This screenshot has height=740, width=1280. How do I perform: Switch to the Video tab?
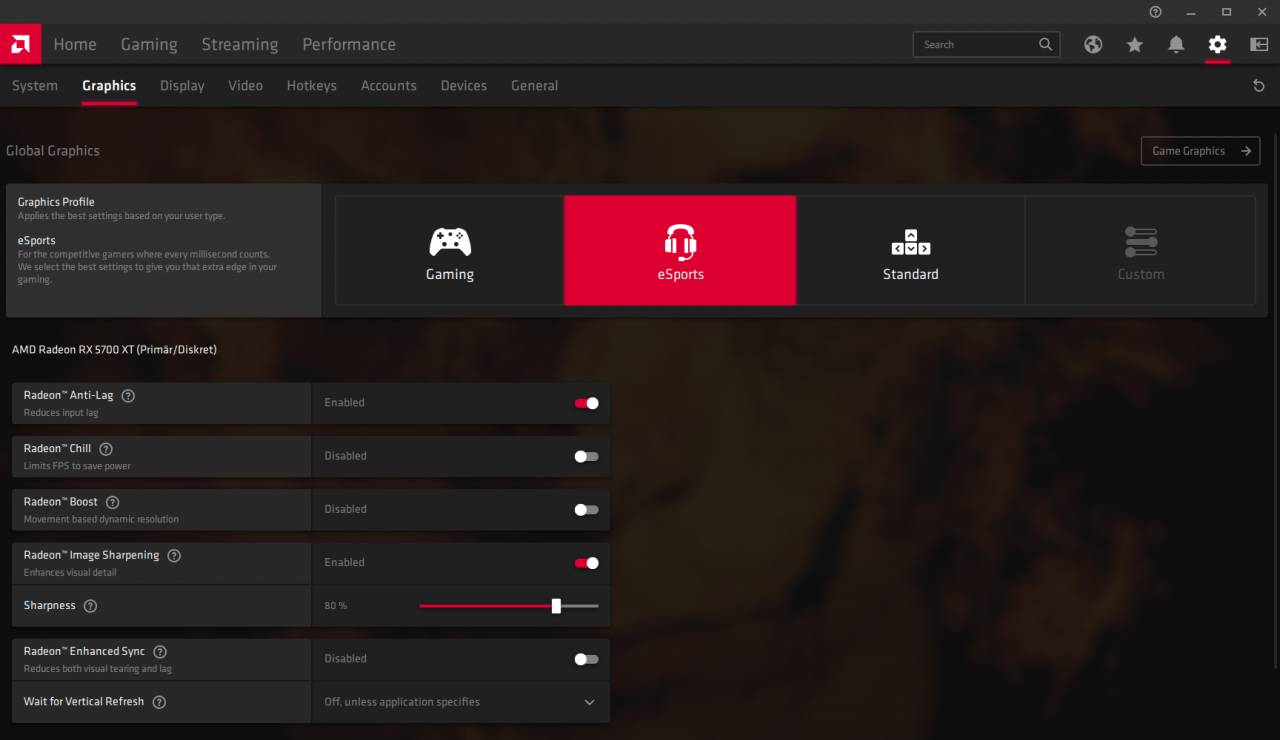[x=246, y=86]
